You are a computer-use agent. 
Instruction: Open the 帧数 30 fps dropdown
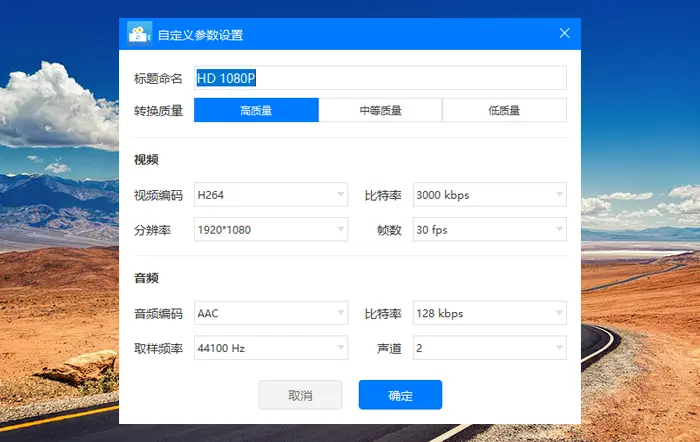490,229
